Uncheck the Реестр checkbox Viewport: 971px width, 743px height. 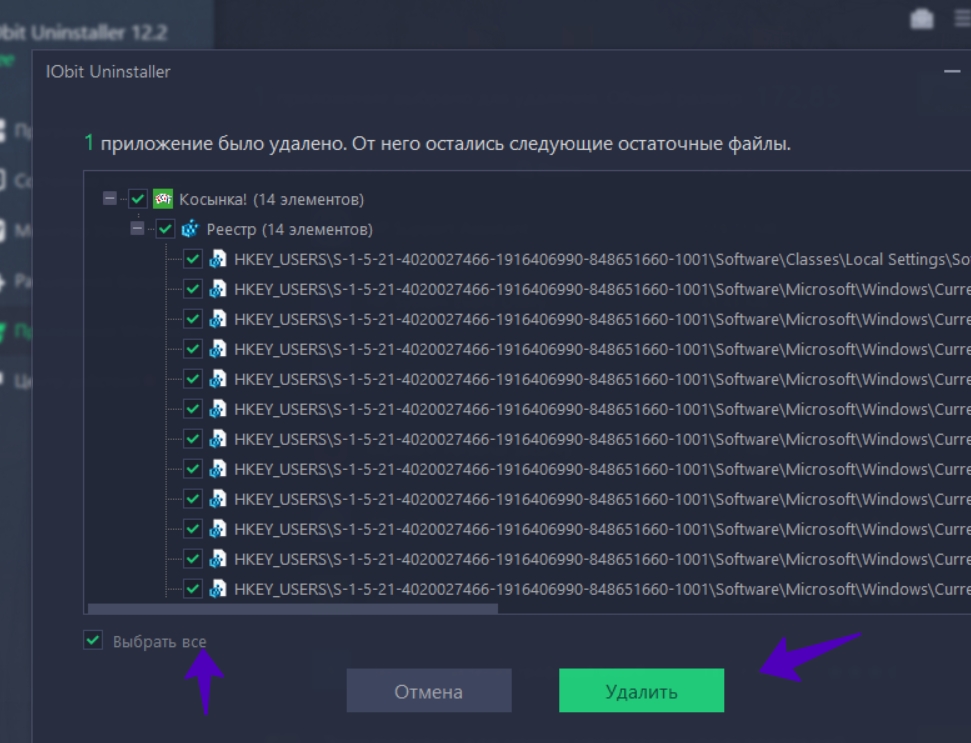pos(165,229)
